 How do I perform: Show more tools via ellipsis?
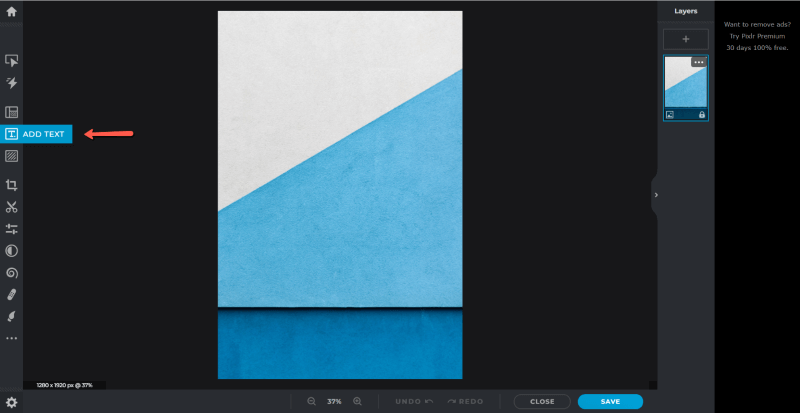[x=11, y=338]
